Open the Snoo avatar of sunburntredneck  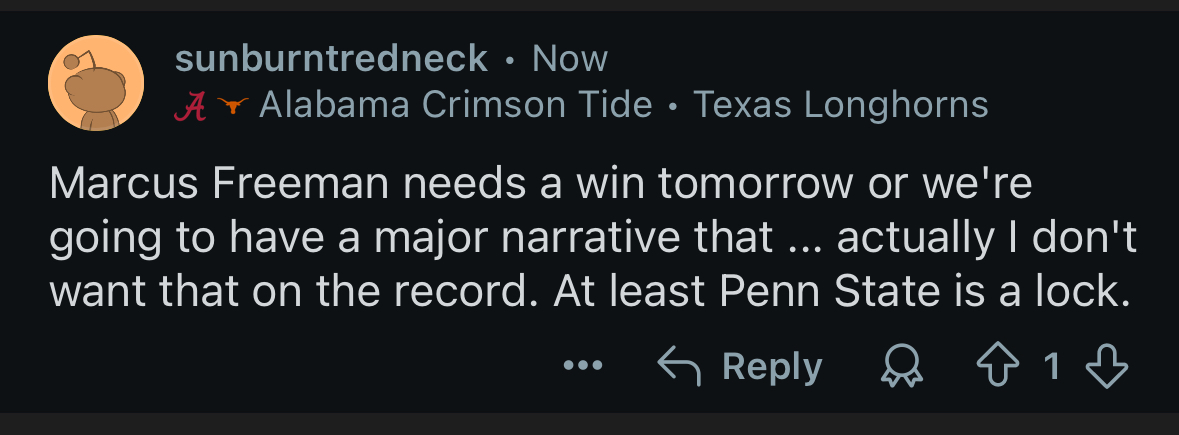pyautogui.click(x=96, y=83)
